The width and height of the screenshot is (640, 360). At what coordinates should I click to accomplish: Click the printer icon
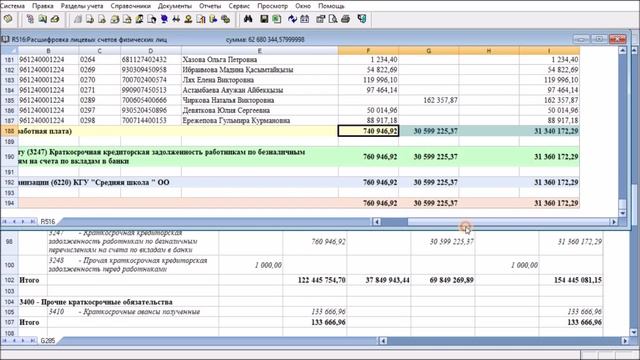pyautogui.click(x=345, y=19)
